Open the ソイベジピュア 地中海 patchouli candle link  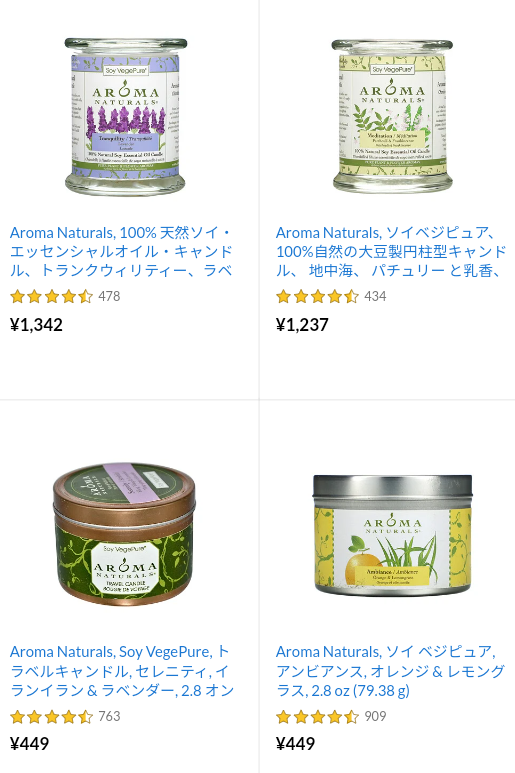pyautogui.click(x=391, y=251)
